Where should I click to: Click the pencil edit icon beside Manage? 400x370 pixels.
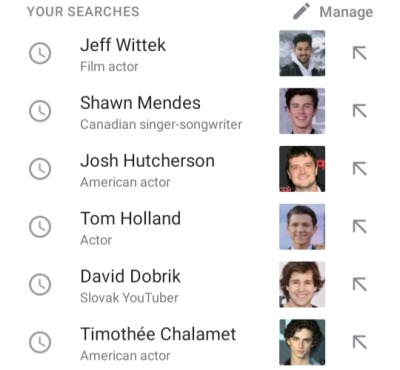point(302,11)
